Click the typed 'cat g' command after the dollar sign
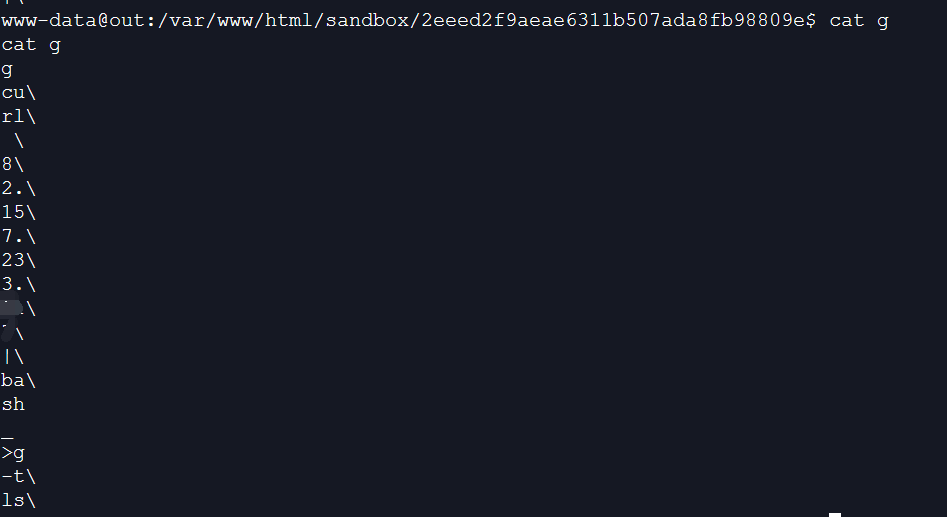Image resolution: width=947 pixels, height=517 pixels. pos(859,21)
